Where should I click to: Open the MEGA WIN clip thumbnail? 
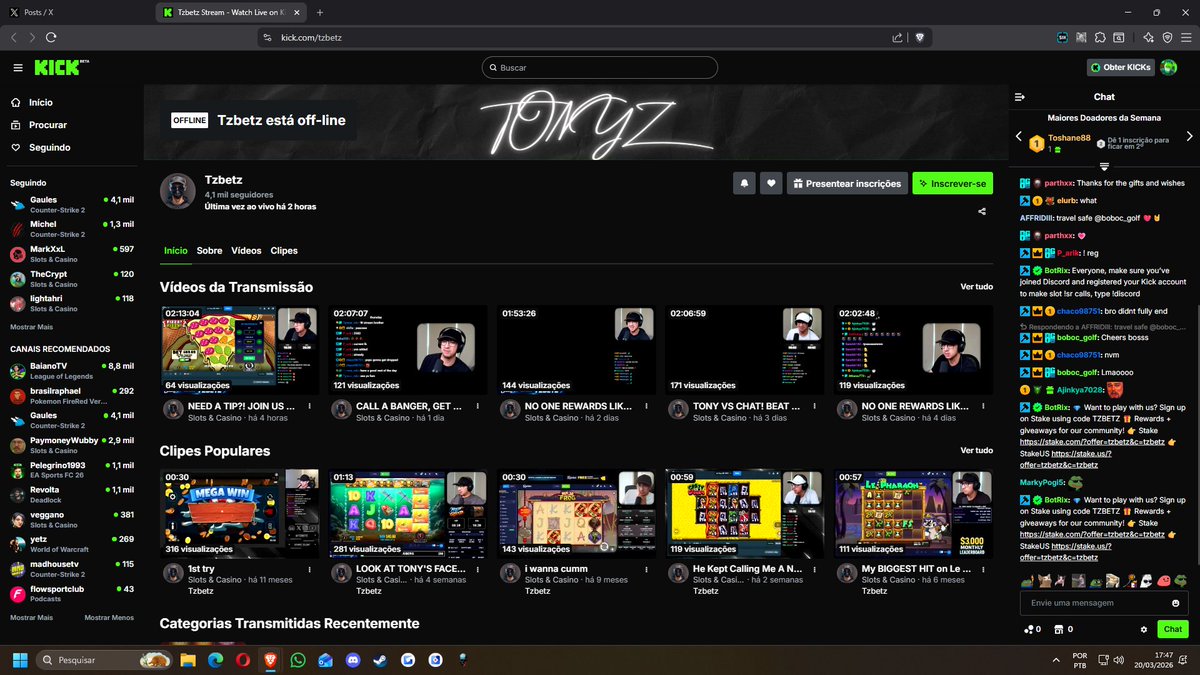tap(240, 513)
